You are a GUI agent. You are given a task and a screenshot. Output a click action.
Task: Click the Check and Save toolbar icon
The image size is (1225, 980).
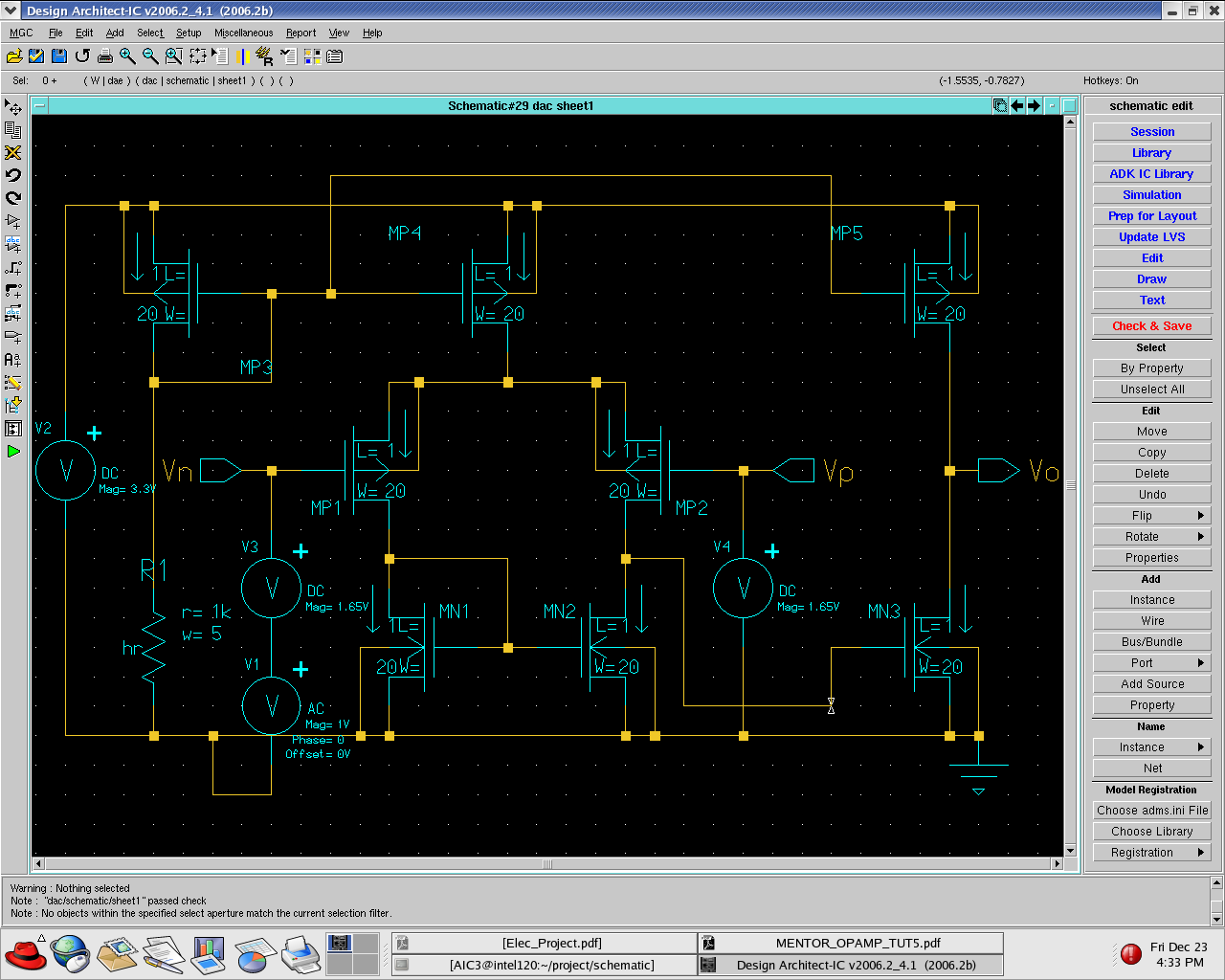(36, 56)
